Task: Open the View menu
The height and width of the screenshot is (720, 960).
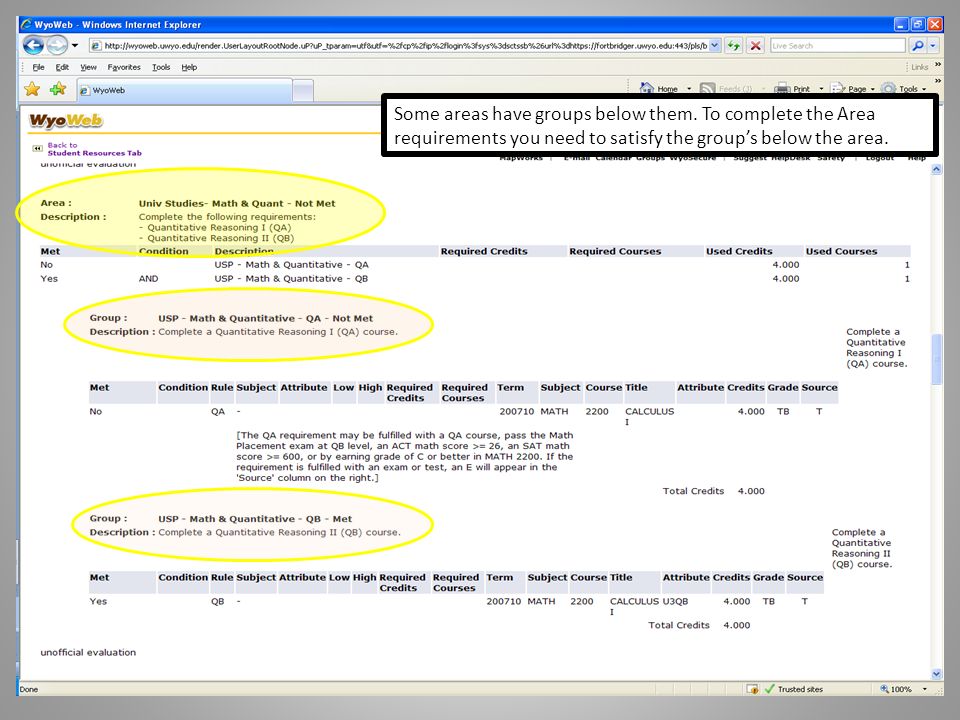Action: tap(88, 67)
